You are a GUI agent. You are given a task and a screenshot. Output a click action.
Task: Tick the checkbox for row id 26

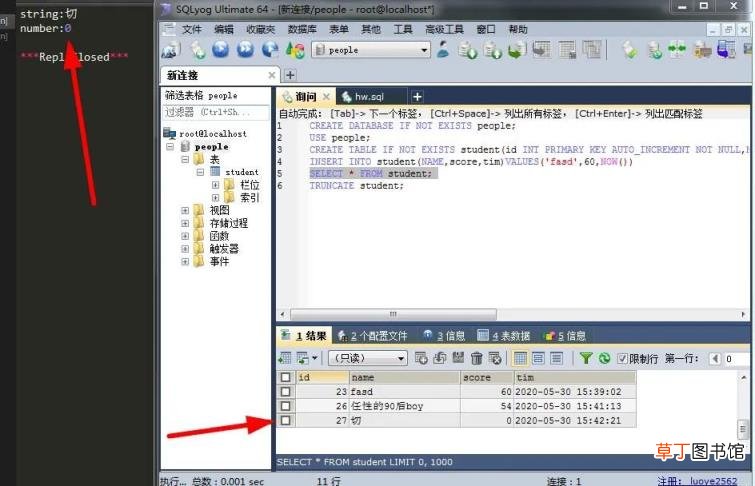click(286, 406)
